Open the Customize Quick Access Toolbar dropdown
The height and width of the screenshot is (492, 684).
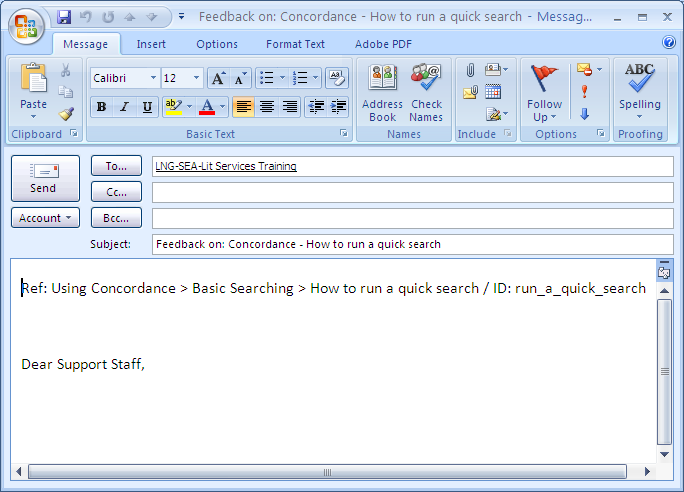coord(181,17)
